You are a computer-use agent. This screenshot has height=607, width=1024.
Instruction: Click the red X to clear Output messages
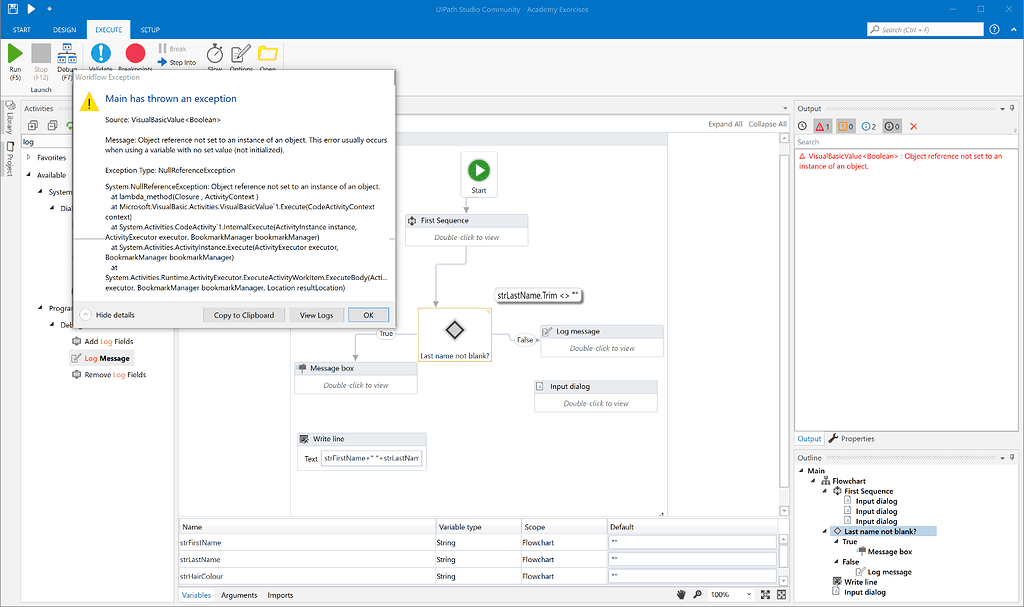913,125
